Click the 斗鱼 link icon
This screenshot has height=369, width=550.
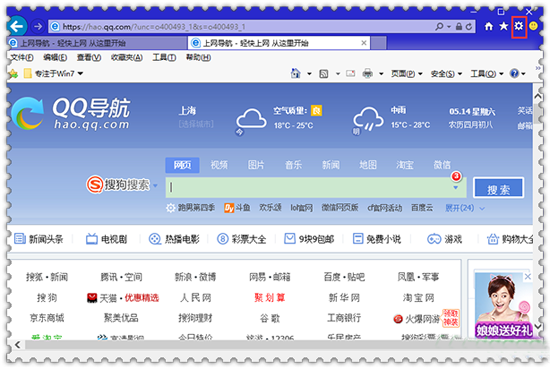229,208
